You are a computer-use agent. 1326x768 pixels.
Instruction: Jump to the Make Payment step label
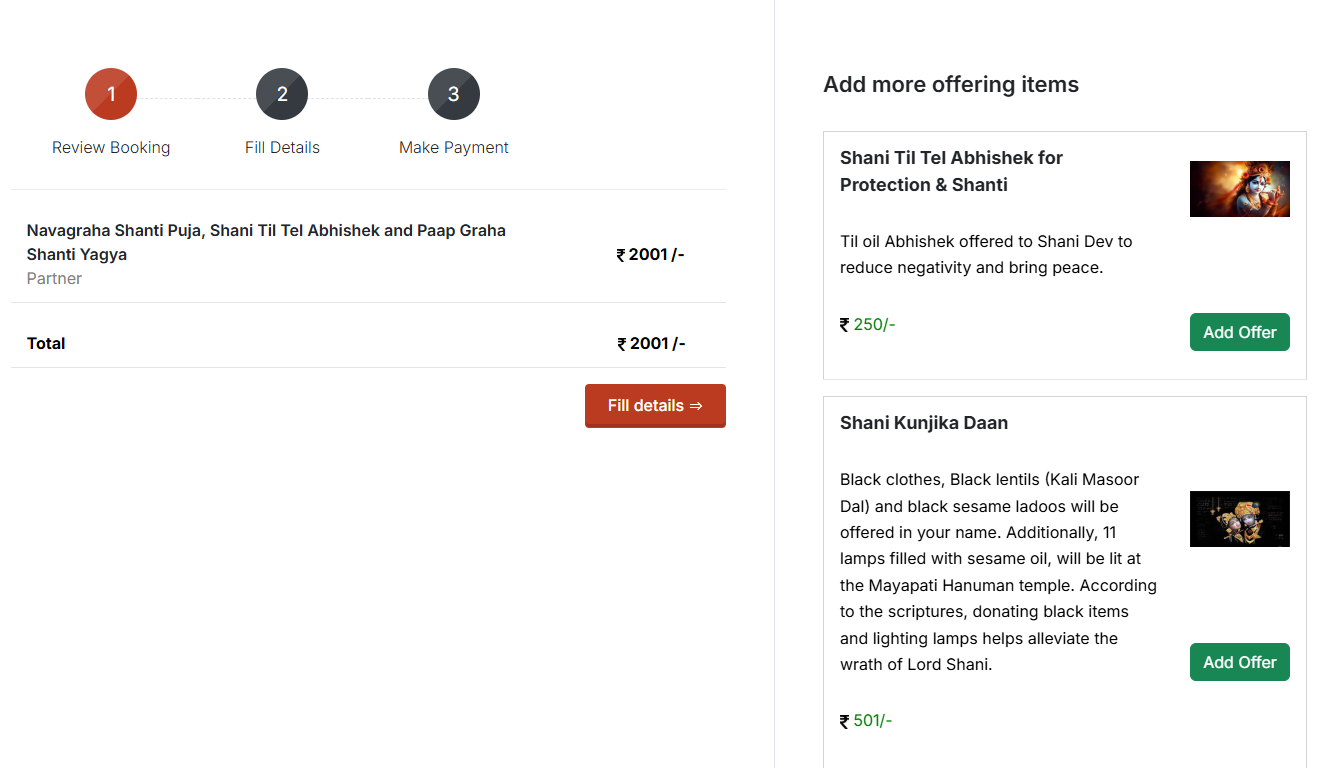click(454, 147)
